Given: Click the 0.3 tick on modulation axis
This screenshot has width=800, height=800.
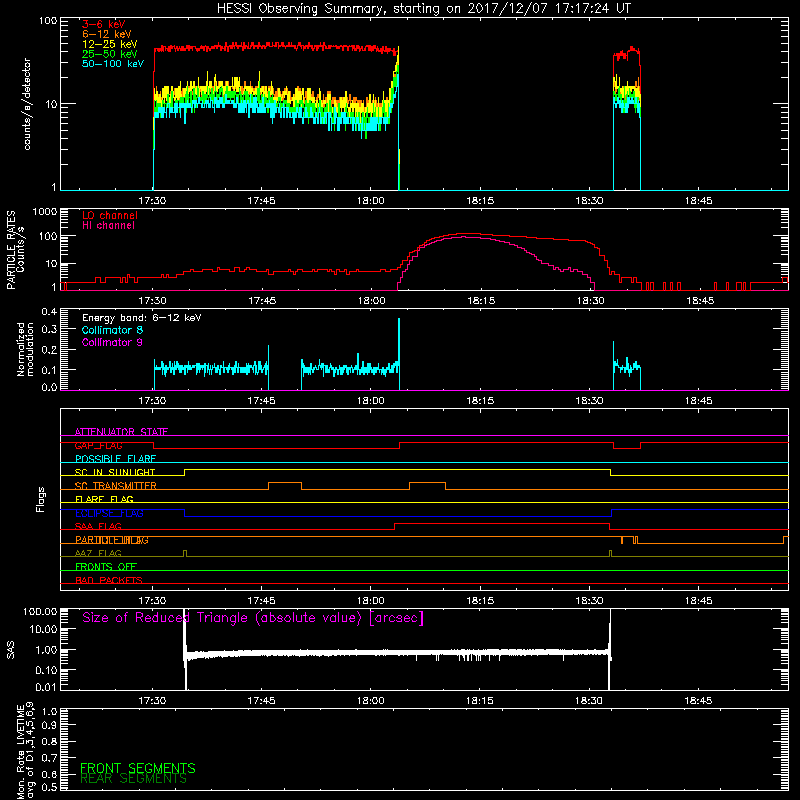Looking at the screenshot, I should [x=49, y=330].
